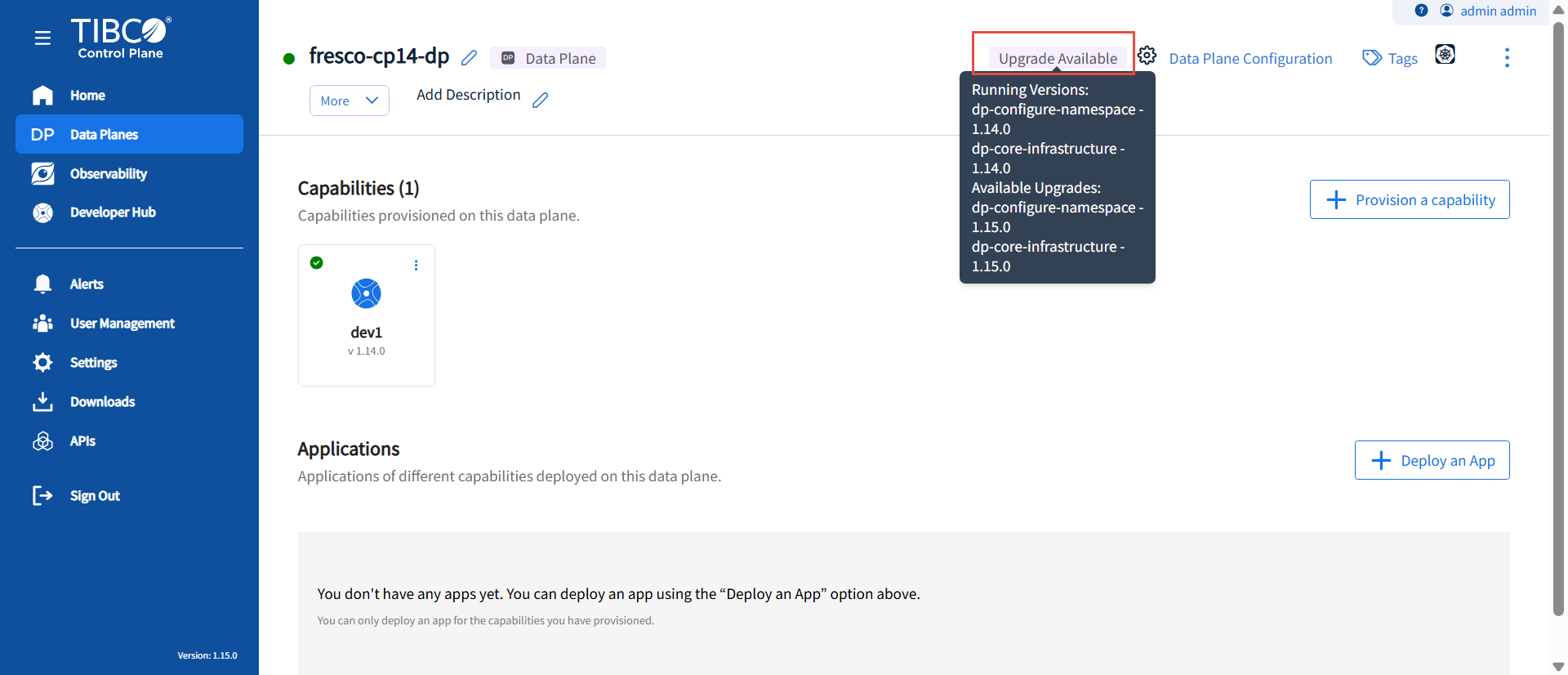Click the Alerts bell icon
This screenshot has width=1568, height=675.
click(42, 284)
